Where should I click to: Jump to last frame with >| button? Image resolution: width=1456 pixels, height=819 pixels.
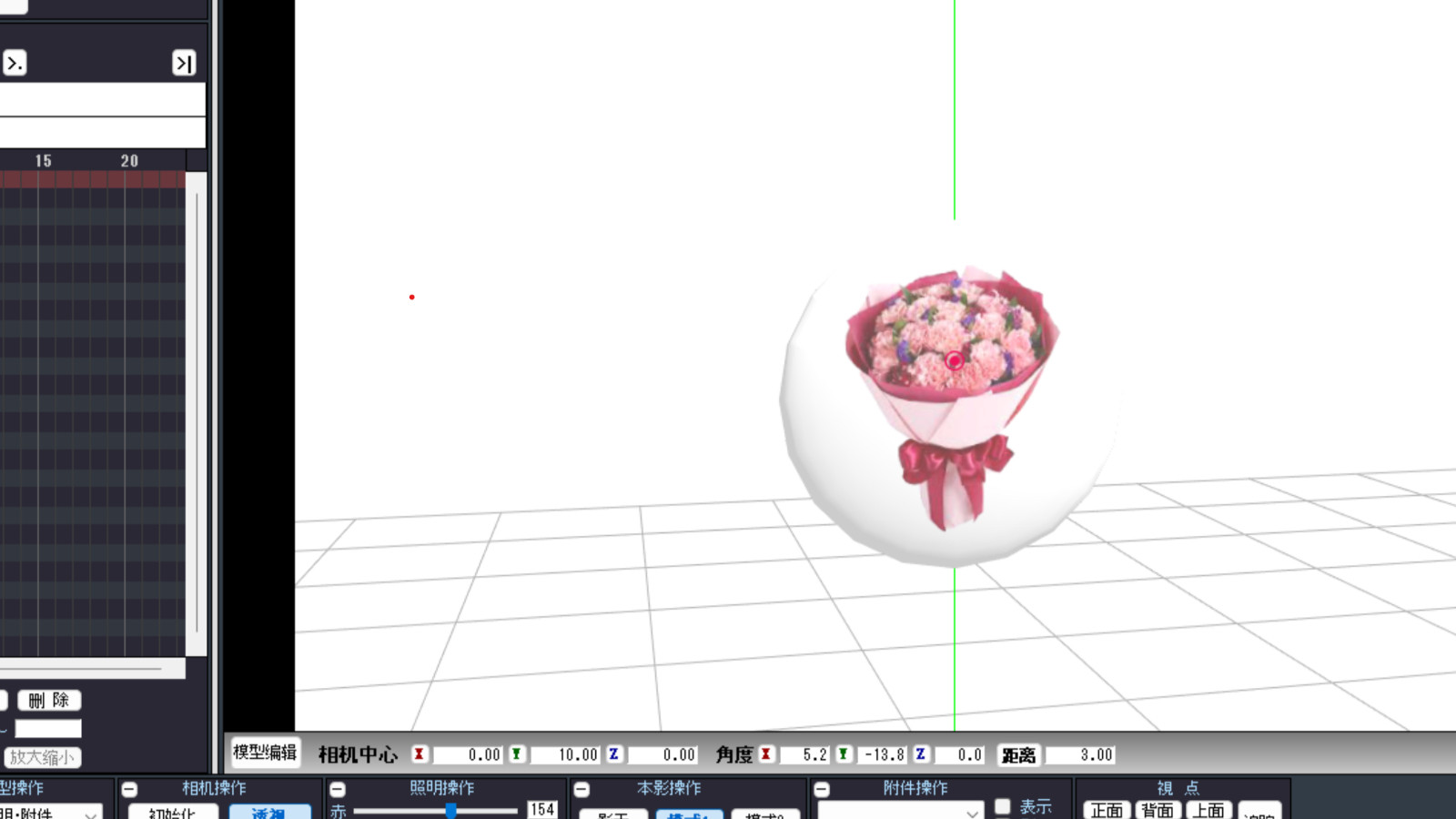click(184, 63)
